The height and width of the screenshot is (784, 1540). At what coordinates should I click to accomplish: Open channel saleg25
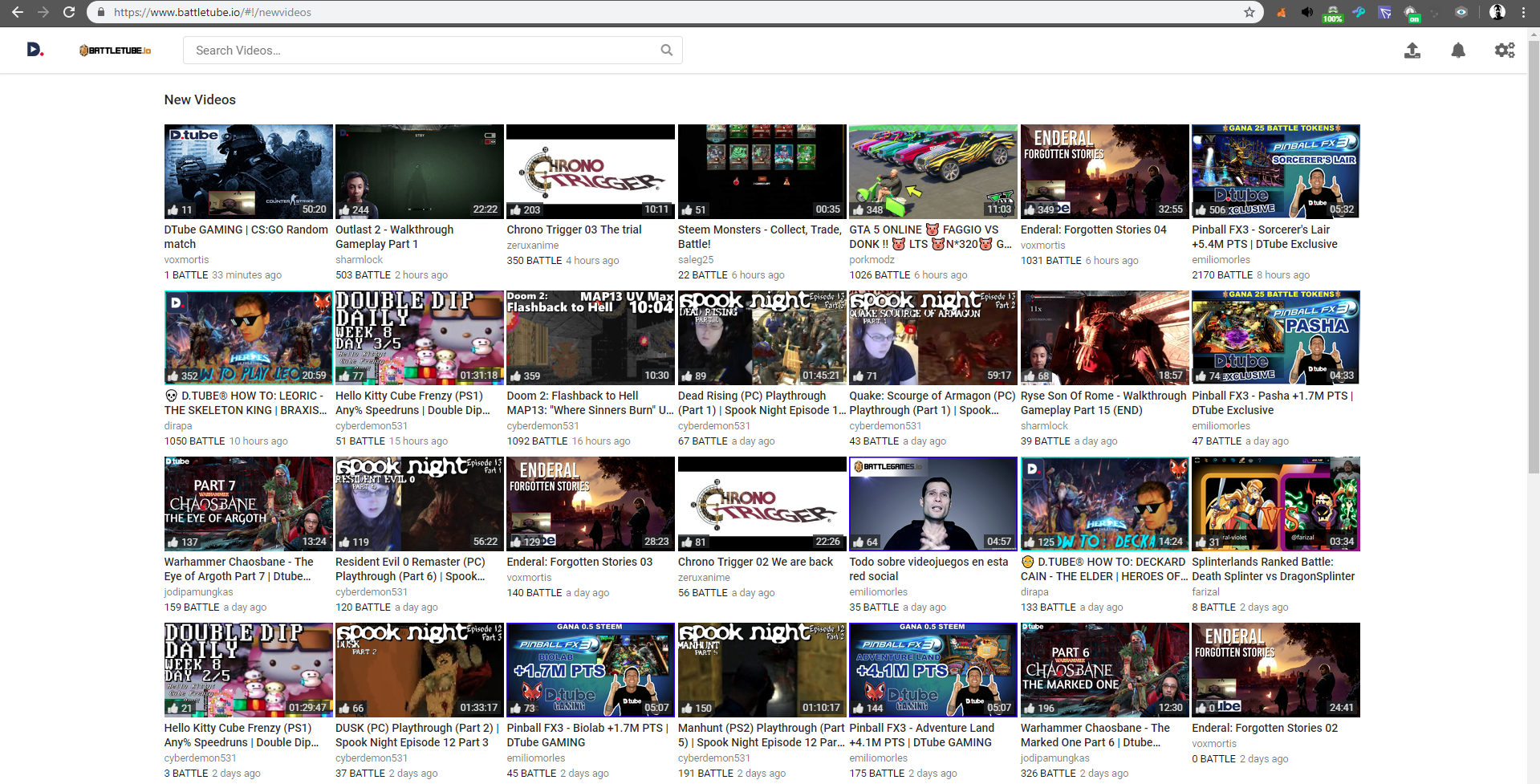(696, 259)
